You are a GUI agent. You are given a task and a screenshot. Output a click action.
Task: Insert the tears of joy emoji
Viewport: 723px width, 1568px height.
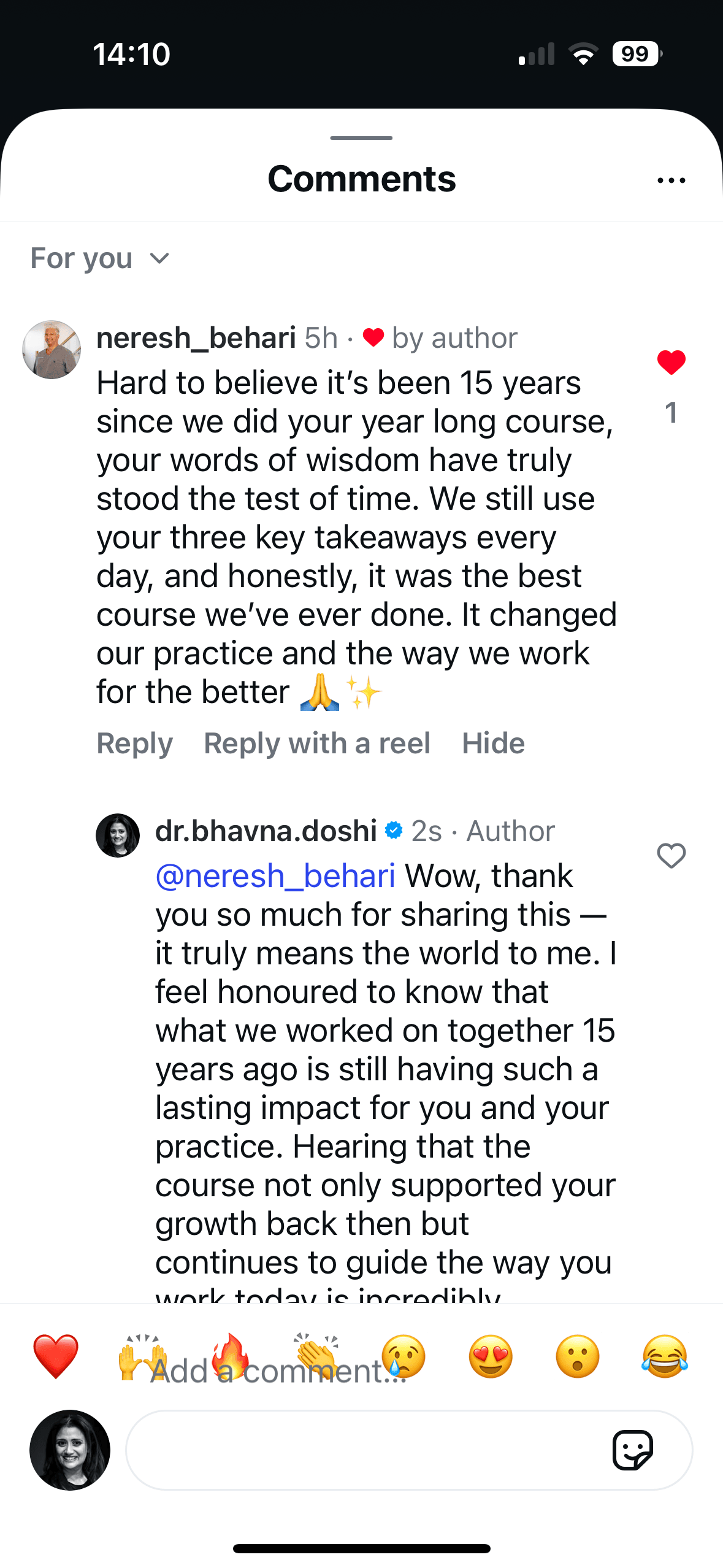point(665,1356)
